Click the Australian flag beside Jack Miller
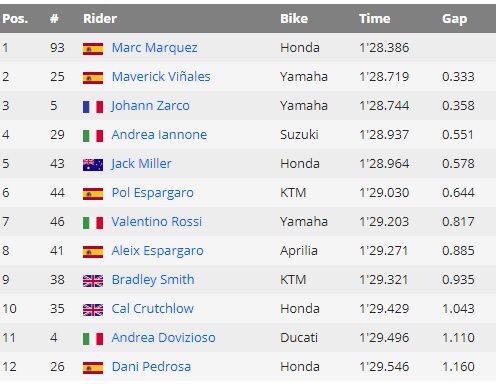 pos(93,165)
